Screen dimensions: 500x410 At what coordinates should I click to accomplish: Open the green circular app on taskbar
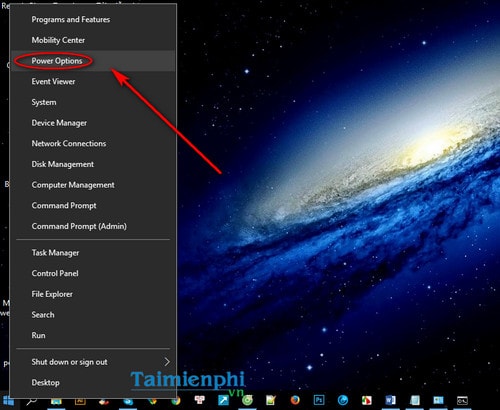click(x=247, y=400)
